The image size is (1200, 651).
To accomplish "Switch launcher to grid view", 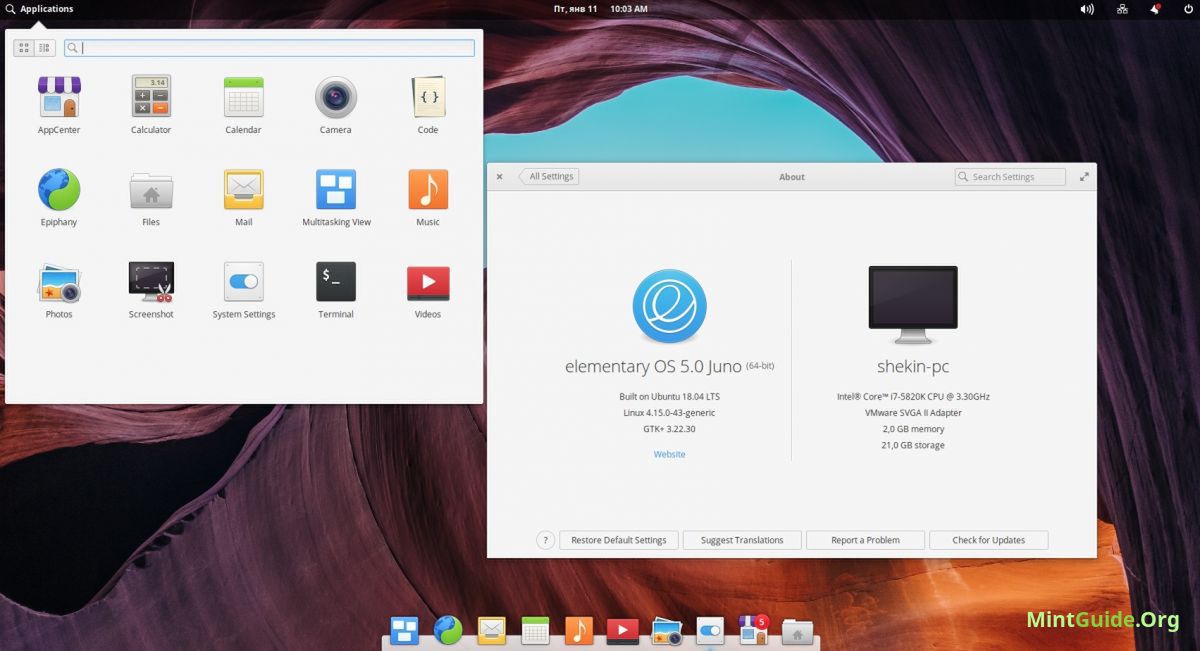I will coord(24,48).
